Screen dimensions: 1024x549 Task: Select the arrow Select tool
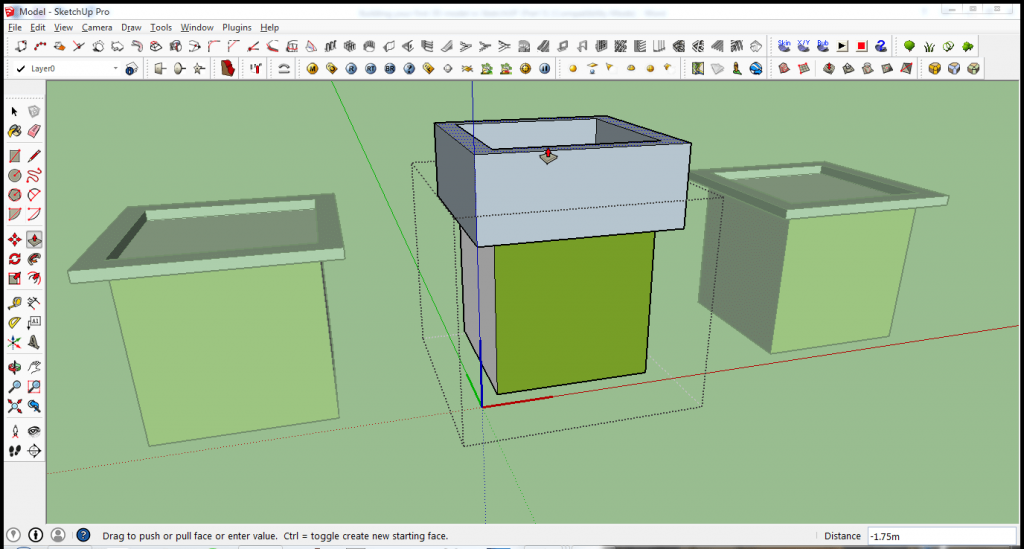coord(14,112)
